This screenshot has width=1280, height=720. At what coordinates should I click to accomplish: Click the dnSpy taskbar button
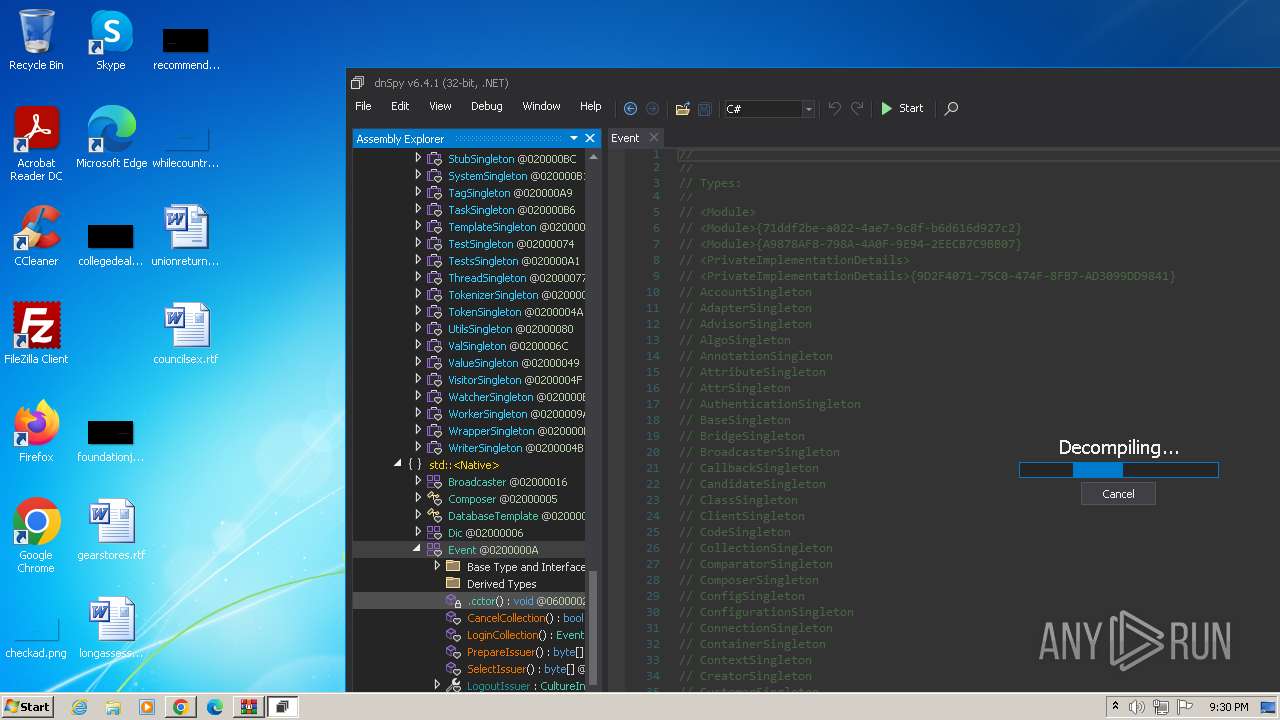point(282,707)
